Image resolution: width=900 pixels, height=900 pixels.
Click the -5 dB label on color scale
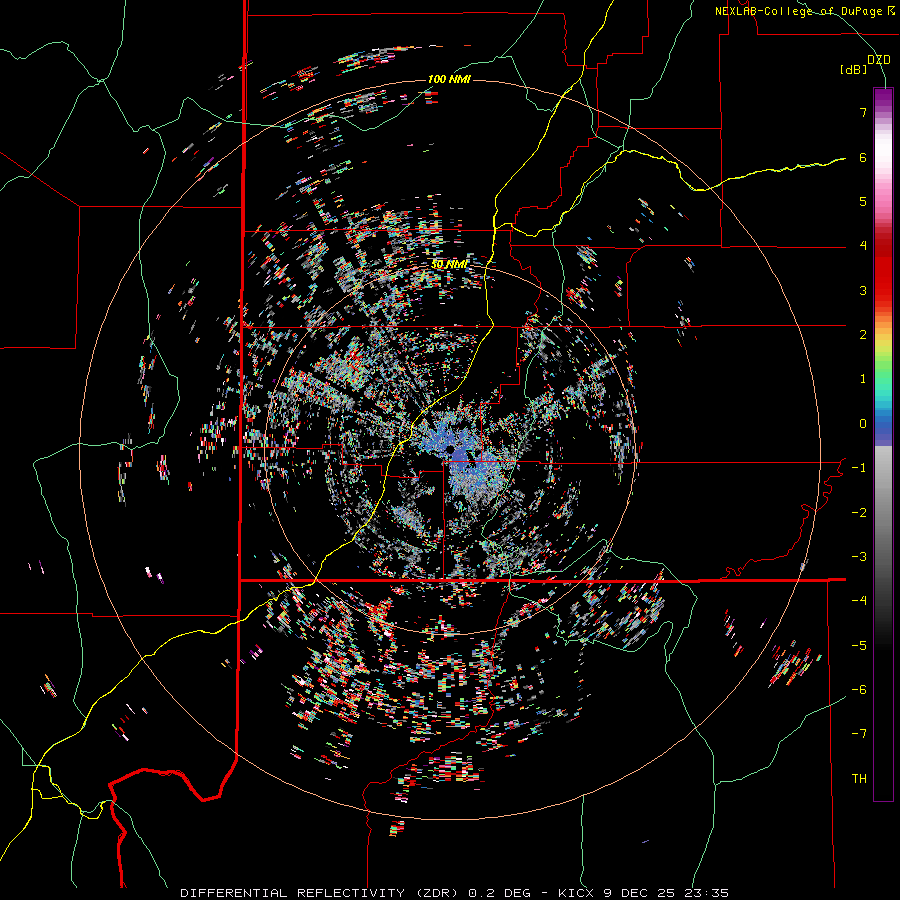click(859, 646)
